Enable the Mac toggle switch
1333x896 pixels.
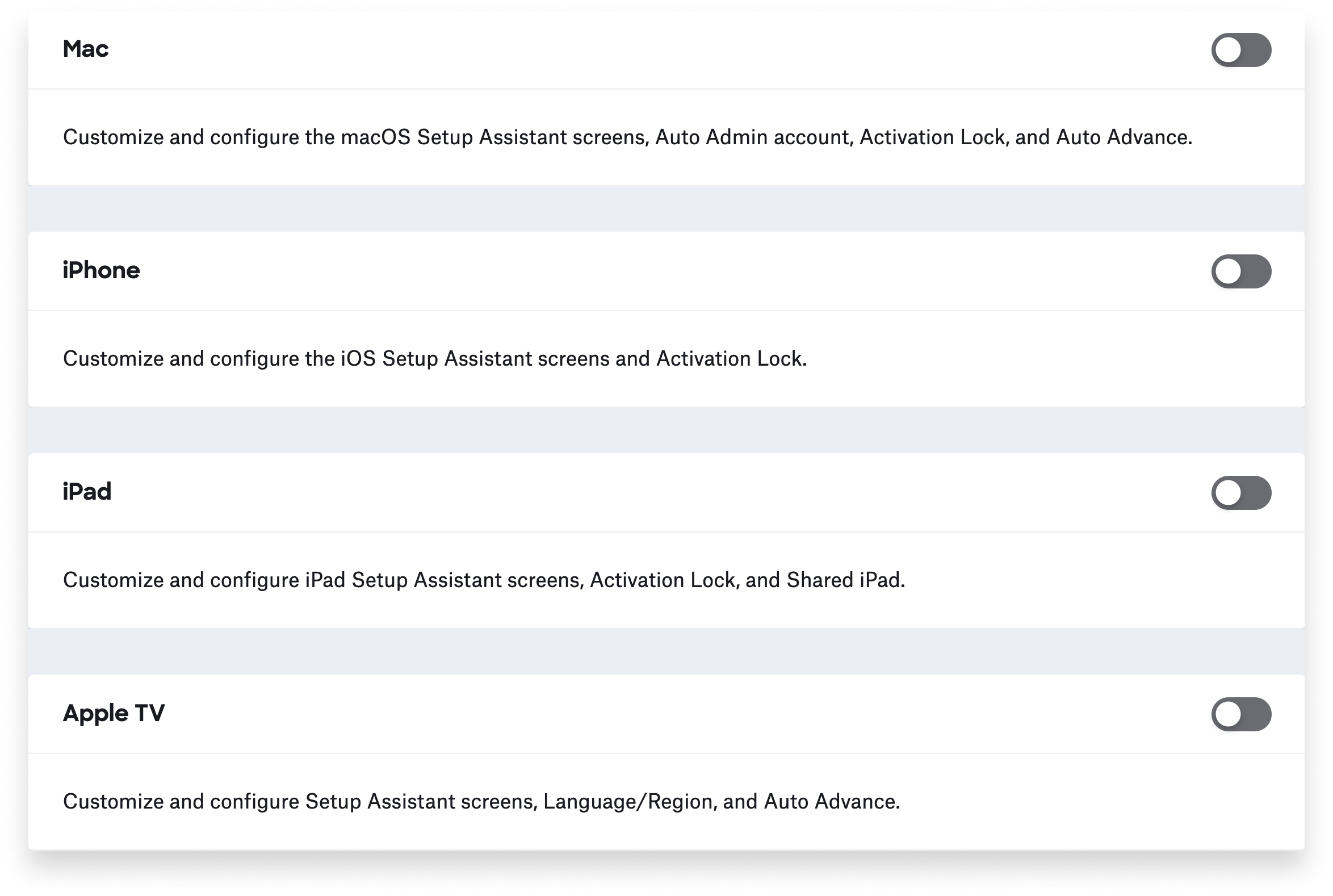(x=1240, y=51)
